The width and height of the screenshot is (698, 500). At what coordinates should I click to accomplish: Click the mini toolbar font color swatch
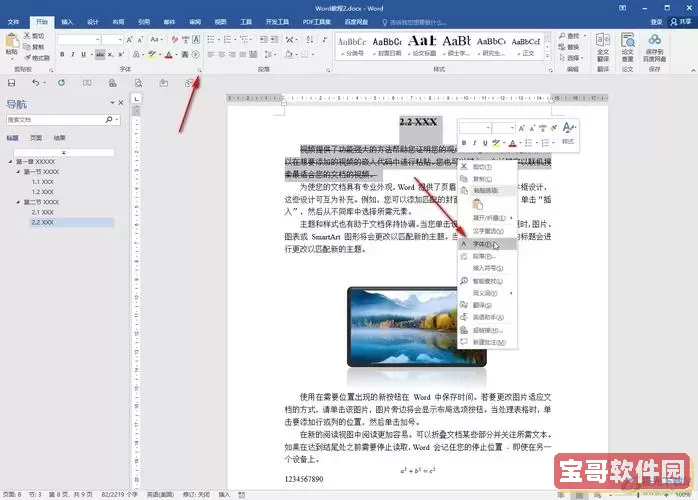512,143
